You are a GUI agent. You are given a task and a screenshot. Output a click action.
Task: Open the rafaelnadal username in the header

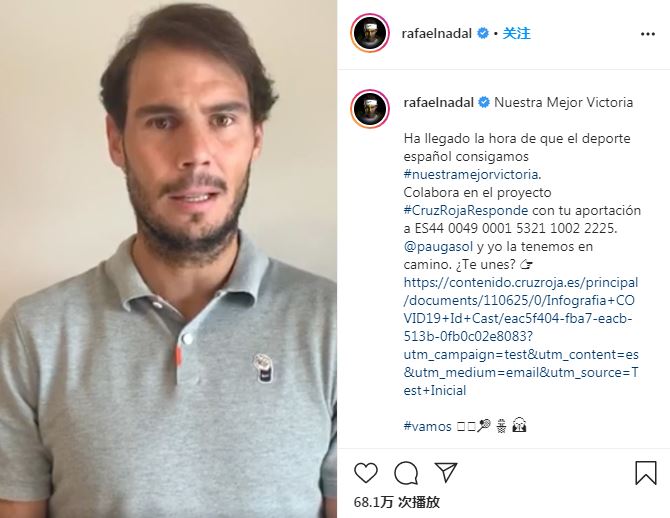coord(437,33)
